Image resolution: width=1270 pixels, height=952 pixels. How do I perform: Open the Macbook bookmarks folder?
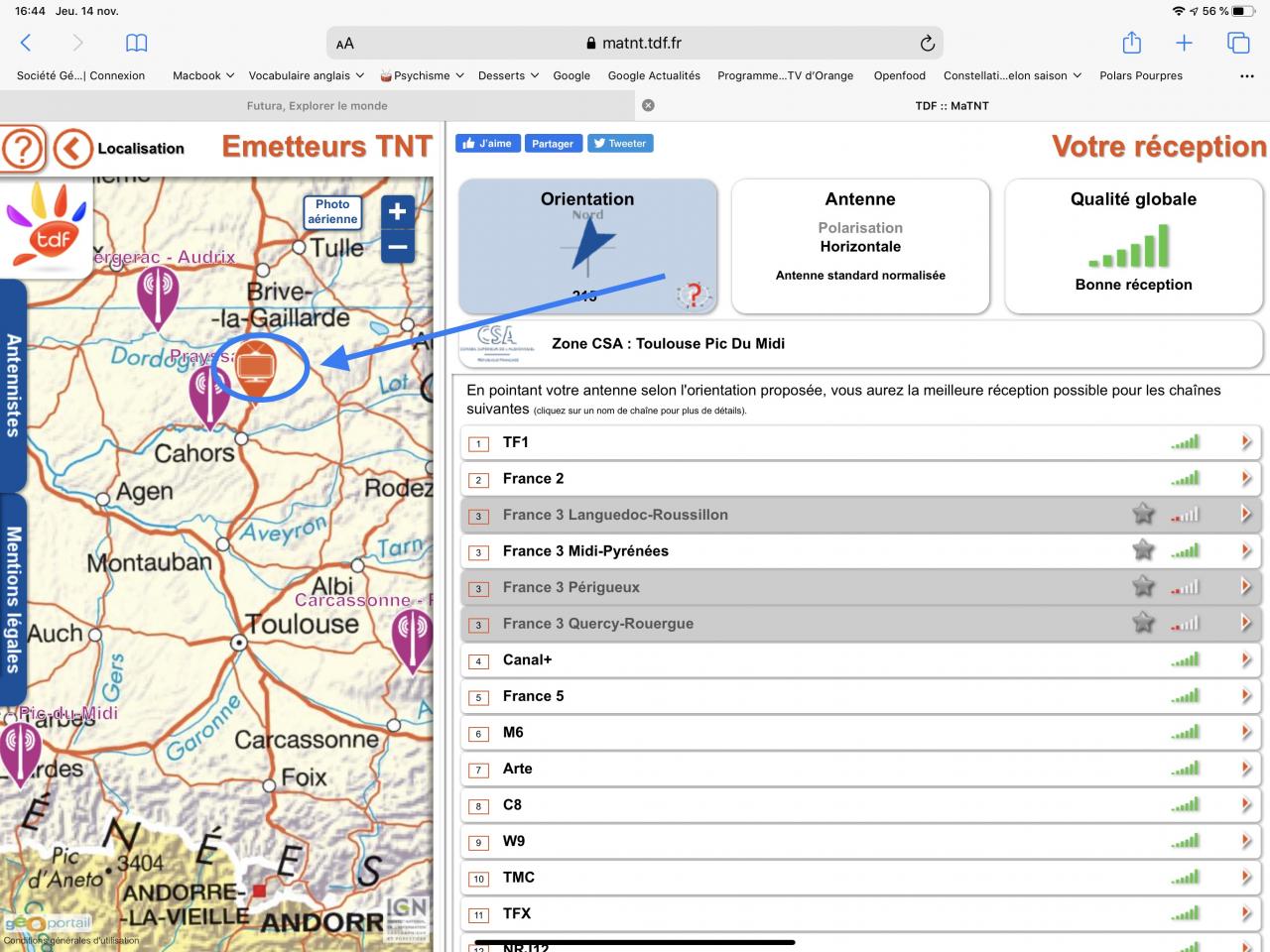[203, 75]
